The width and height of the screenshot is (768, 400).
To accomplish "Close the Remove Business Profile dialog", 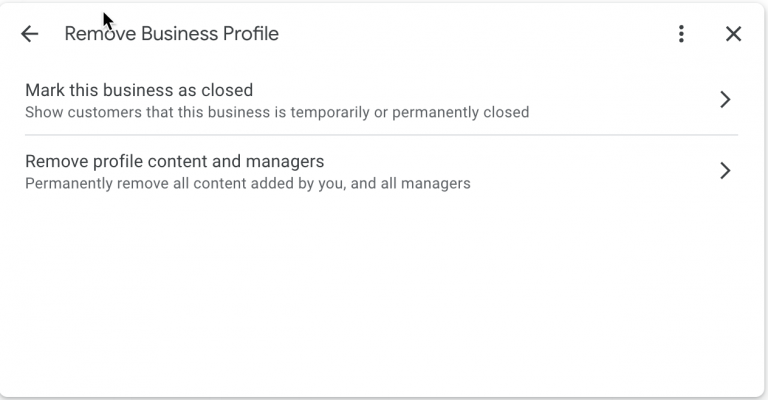I will click(x=733, y=34).
